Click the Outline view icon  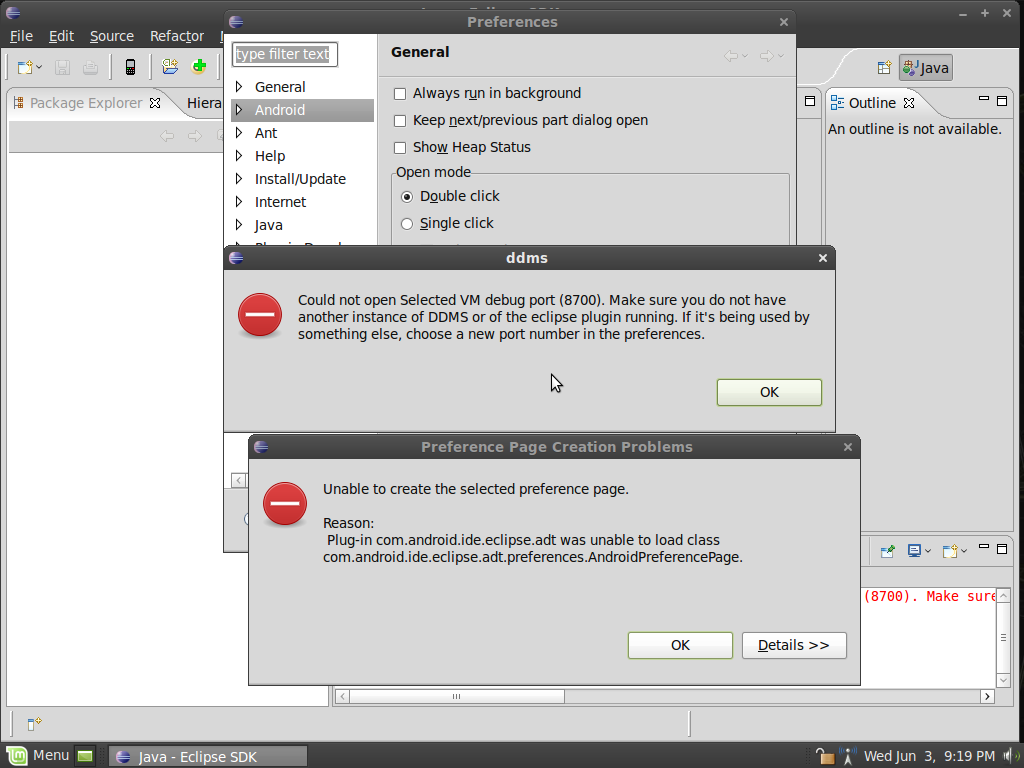[x=837, y=103]
